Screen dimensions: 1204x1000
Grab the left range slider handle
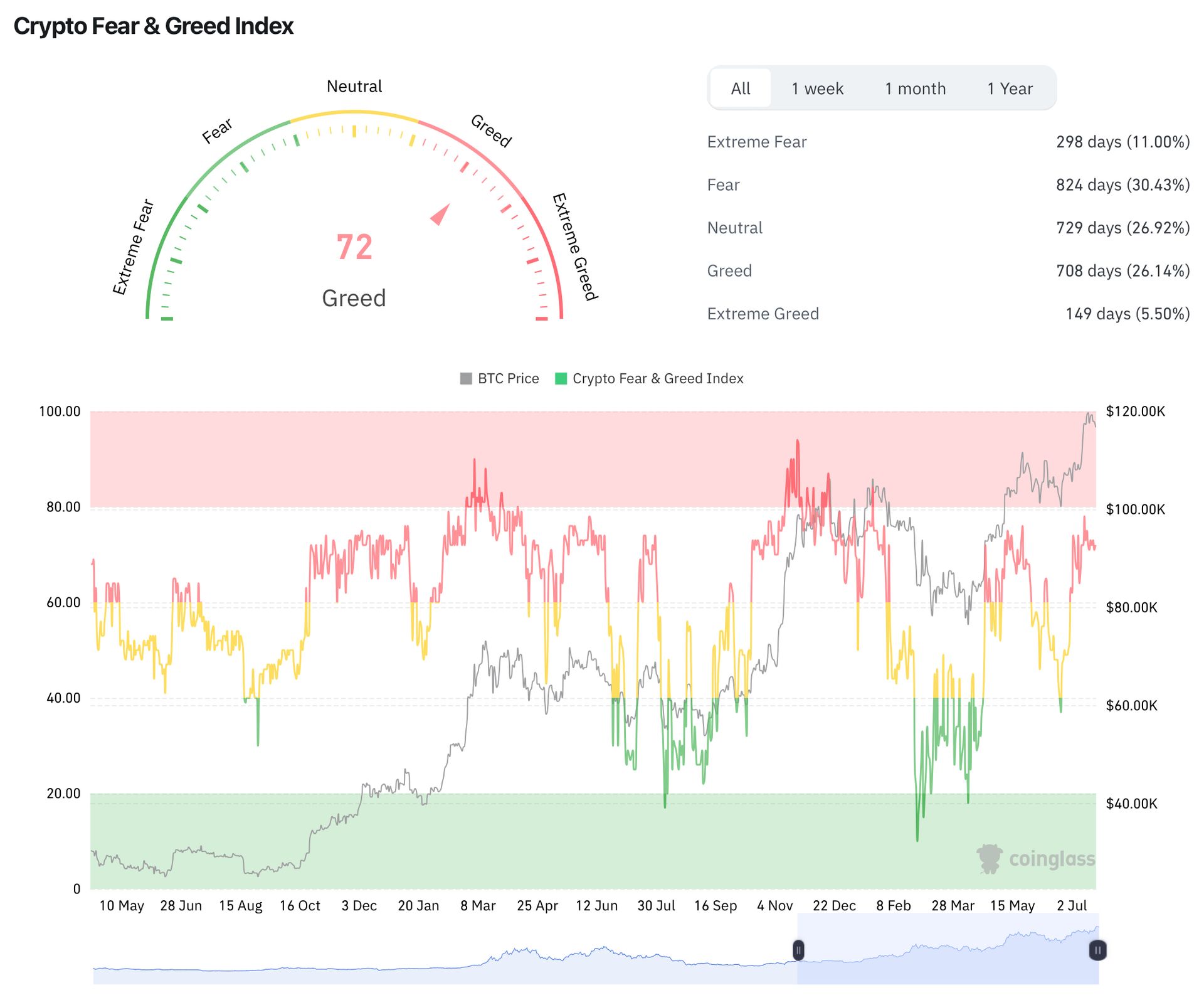point(798,950)
